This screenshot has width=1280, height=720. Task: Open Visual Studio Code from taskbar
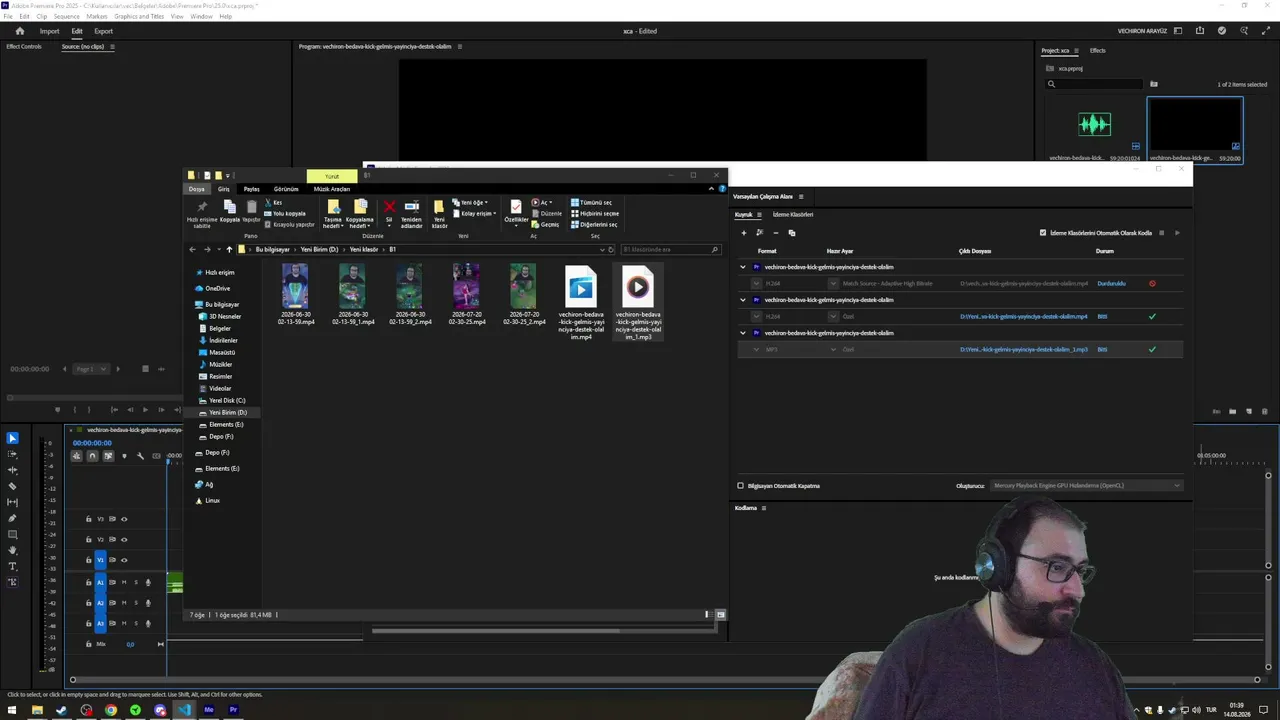(184, 710)
